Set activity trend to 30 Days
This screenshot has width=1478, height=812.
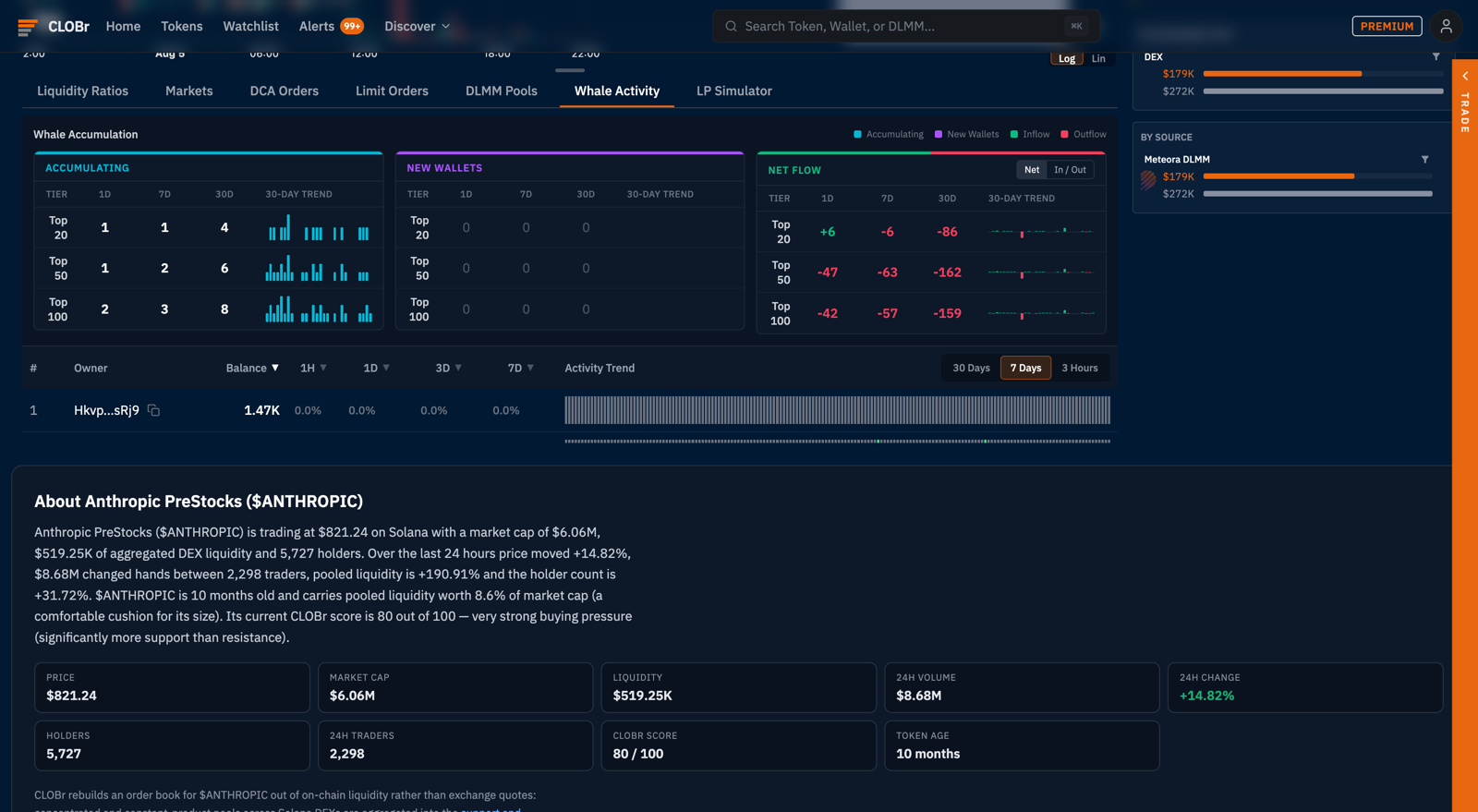click(x=971, y=368)
